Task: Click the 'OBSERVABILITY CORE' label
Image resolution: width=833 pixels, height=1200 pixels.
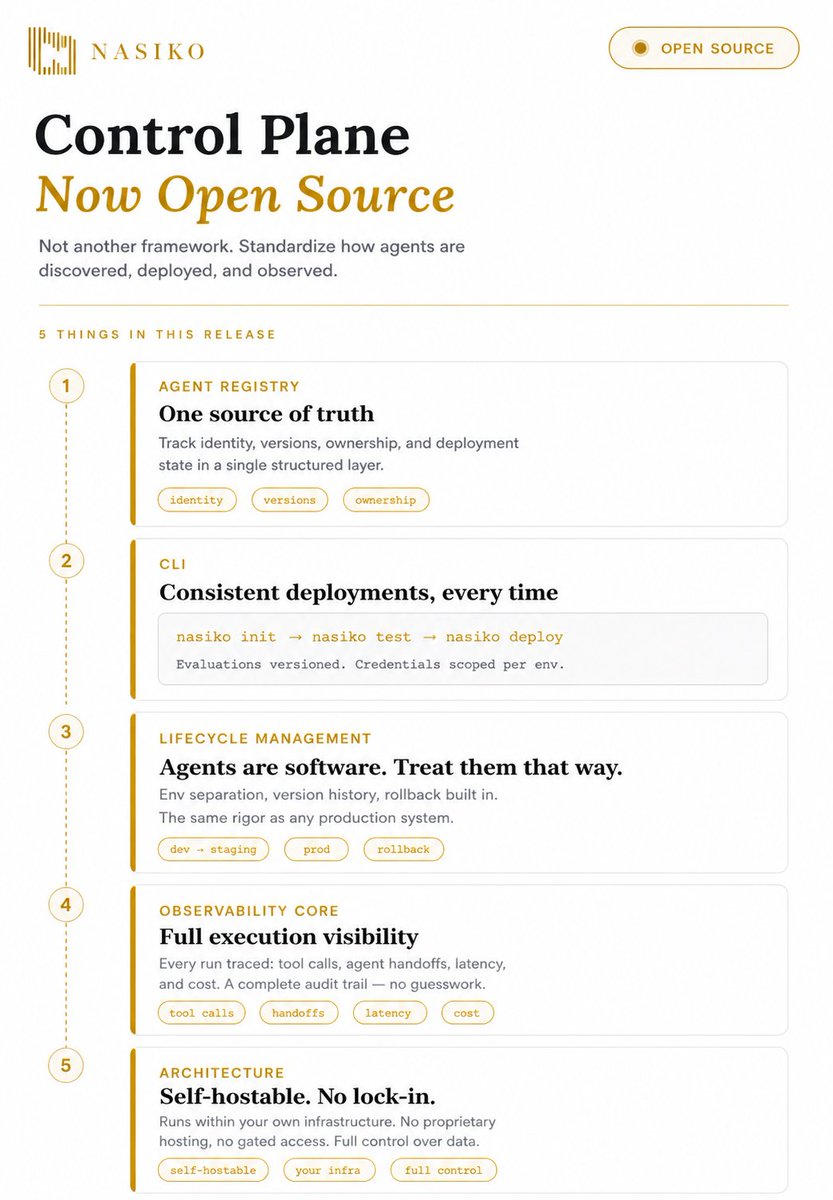Action: 249,912
